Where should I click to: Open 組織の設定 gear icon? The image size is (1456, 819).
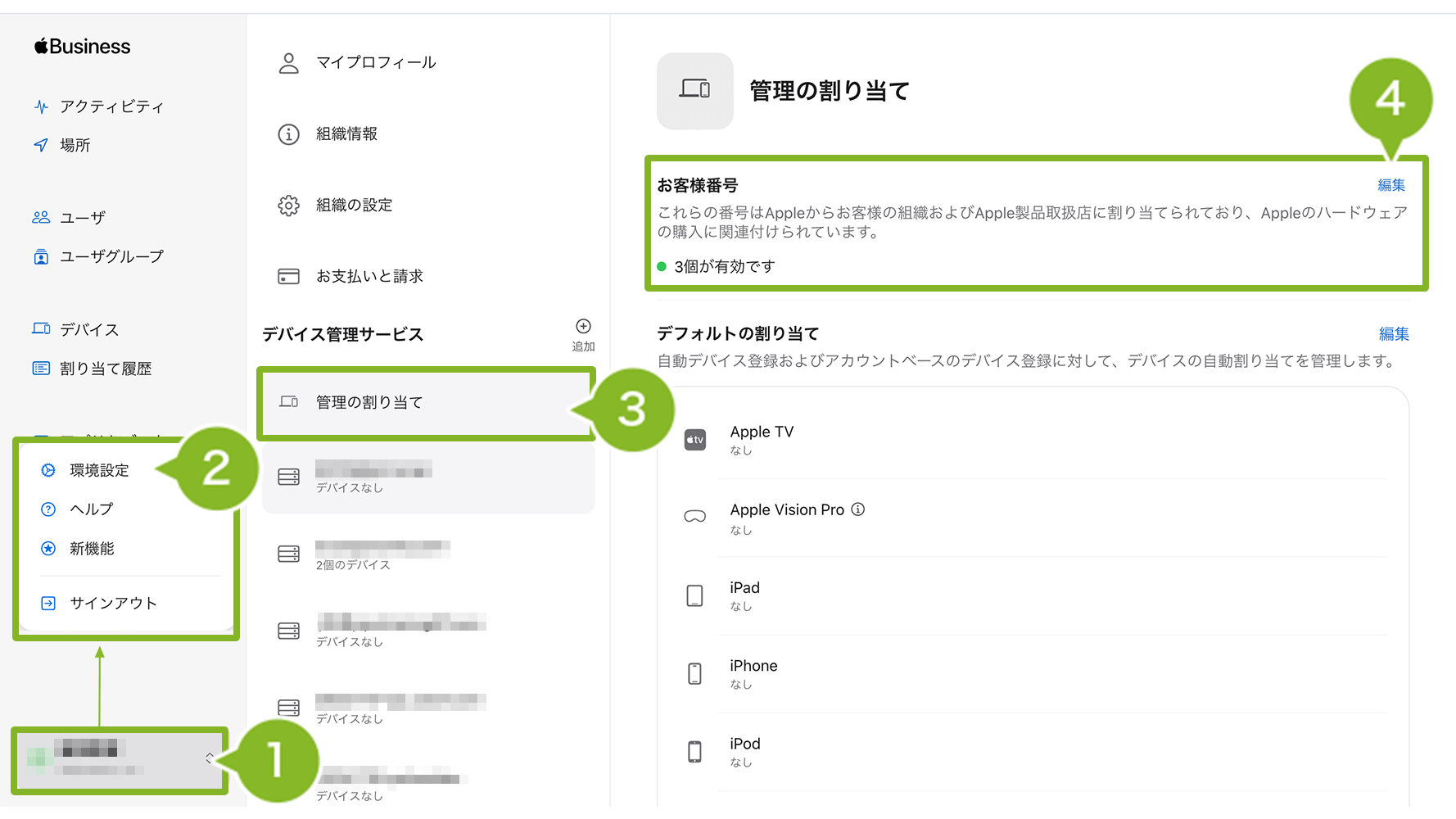click(x=288, y=206)
